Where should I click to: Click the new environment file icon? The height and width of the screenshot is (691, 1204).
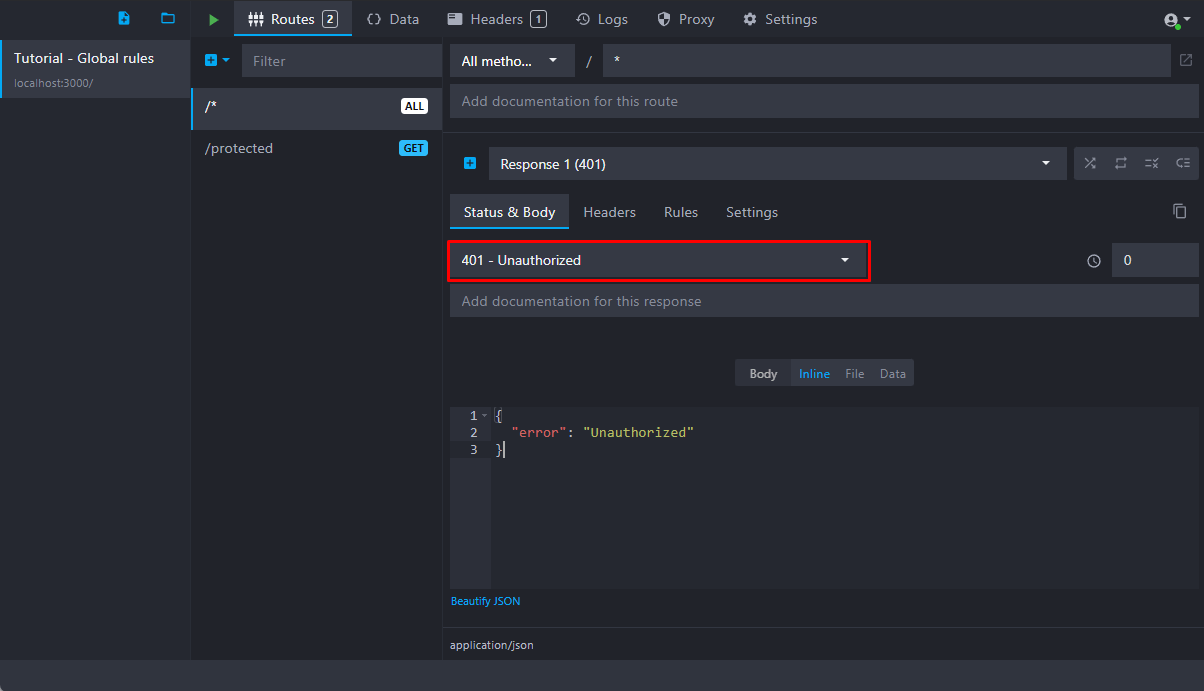[124, 19]
